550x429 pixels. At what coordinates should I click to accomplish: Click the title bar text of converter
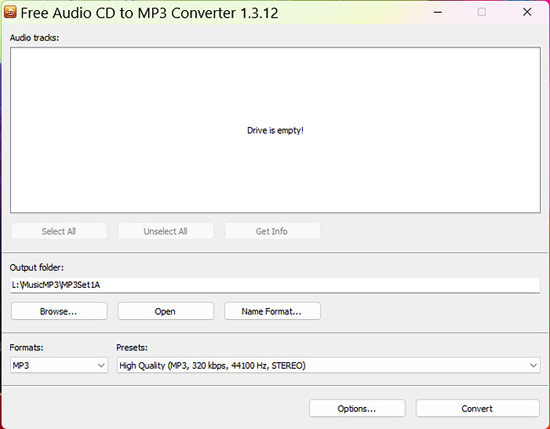tap(149, 13)
